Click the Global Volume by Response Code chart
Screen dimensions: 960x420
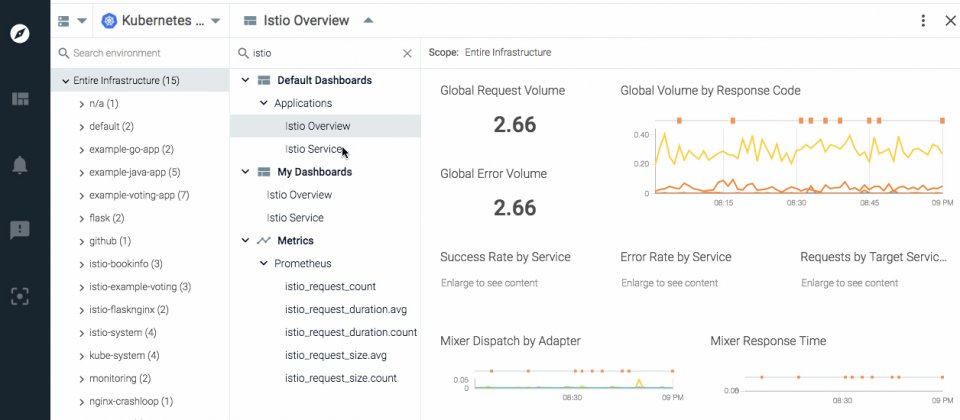click(x=796, y=160)
